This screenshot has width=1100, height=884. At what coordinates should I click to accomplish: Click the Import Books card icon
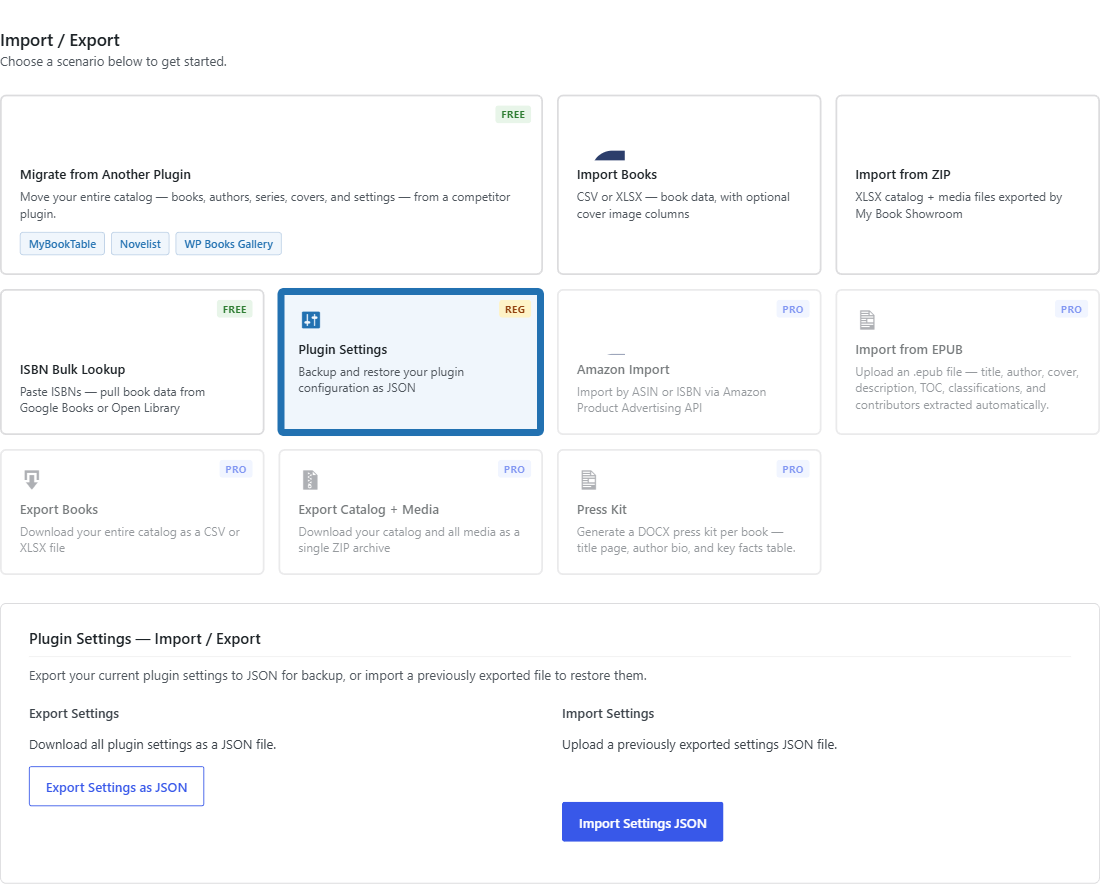coord(610,155)
